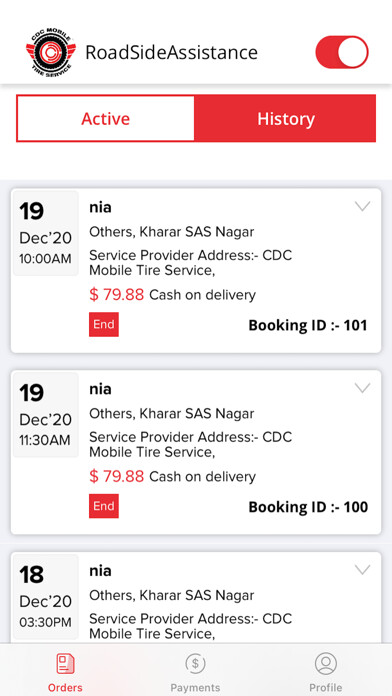Viewport: 392px width, 696px height.
Task: Click End button on booking 100
Action: click(x=104, y=506)
